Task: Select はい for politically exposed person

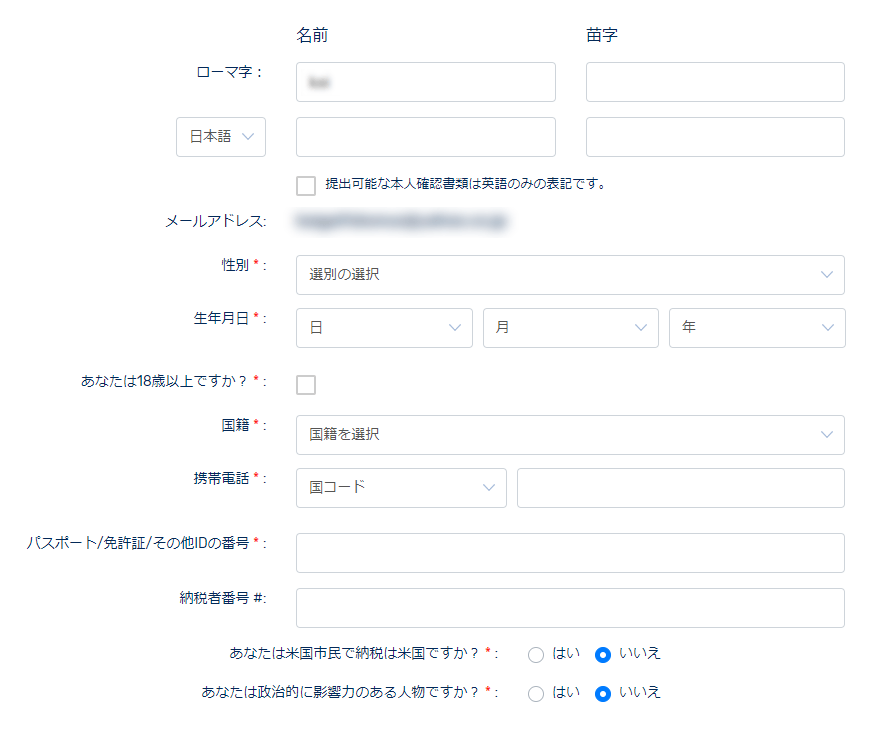Action: 536,693
